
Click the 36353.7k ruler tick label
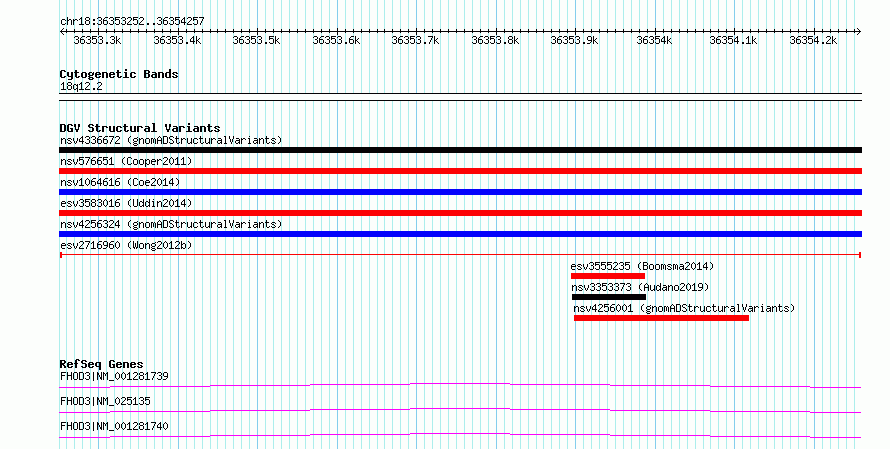coord(415,40)
